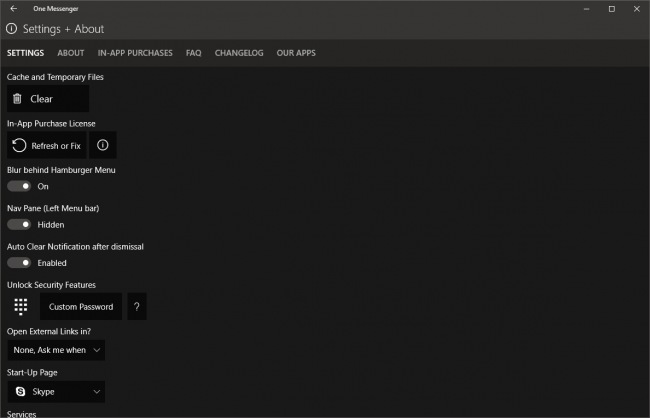Open the Open External Links dropdown
Screen dimensions: 650x418
(x=56, y=350)
